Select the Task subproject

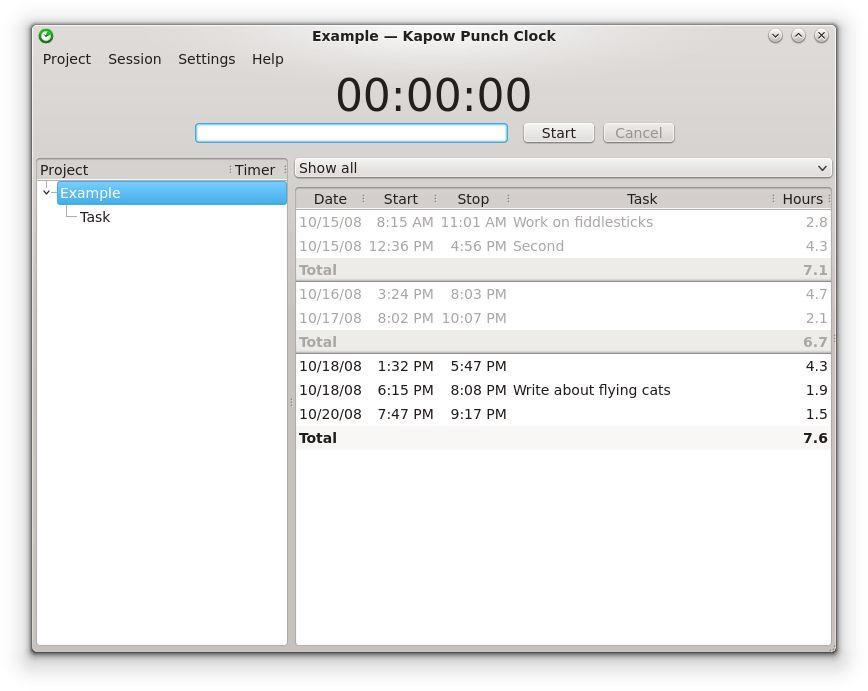(x=95, y=217)
